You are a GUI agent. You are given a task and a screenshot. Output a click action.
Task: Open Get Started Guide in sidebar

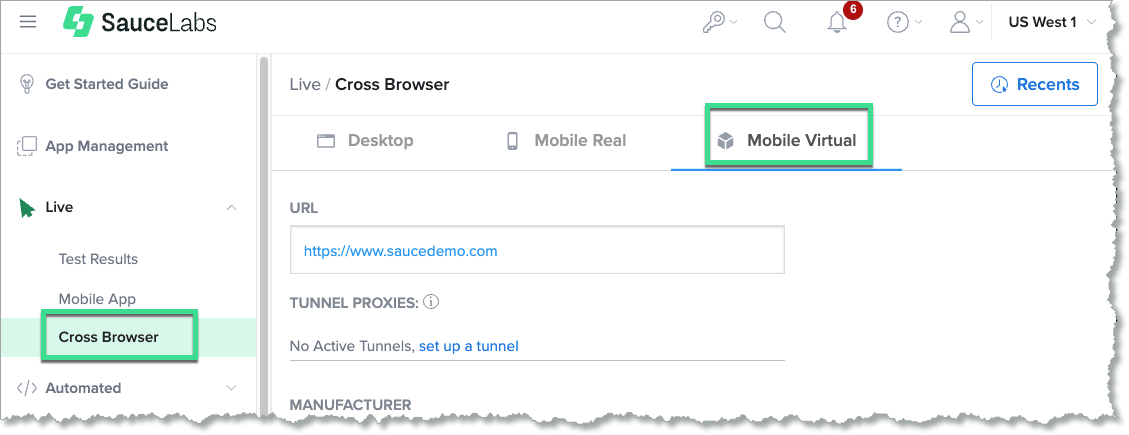click(x=106, y=84)
